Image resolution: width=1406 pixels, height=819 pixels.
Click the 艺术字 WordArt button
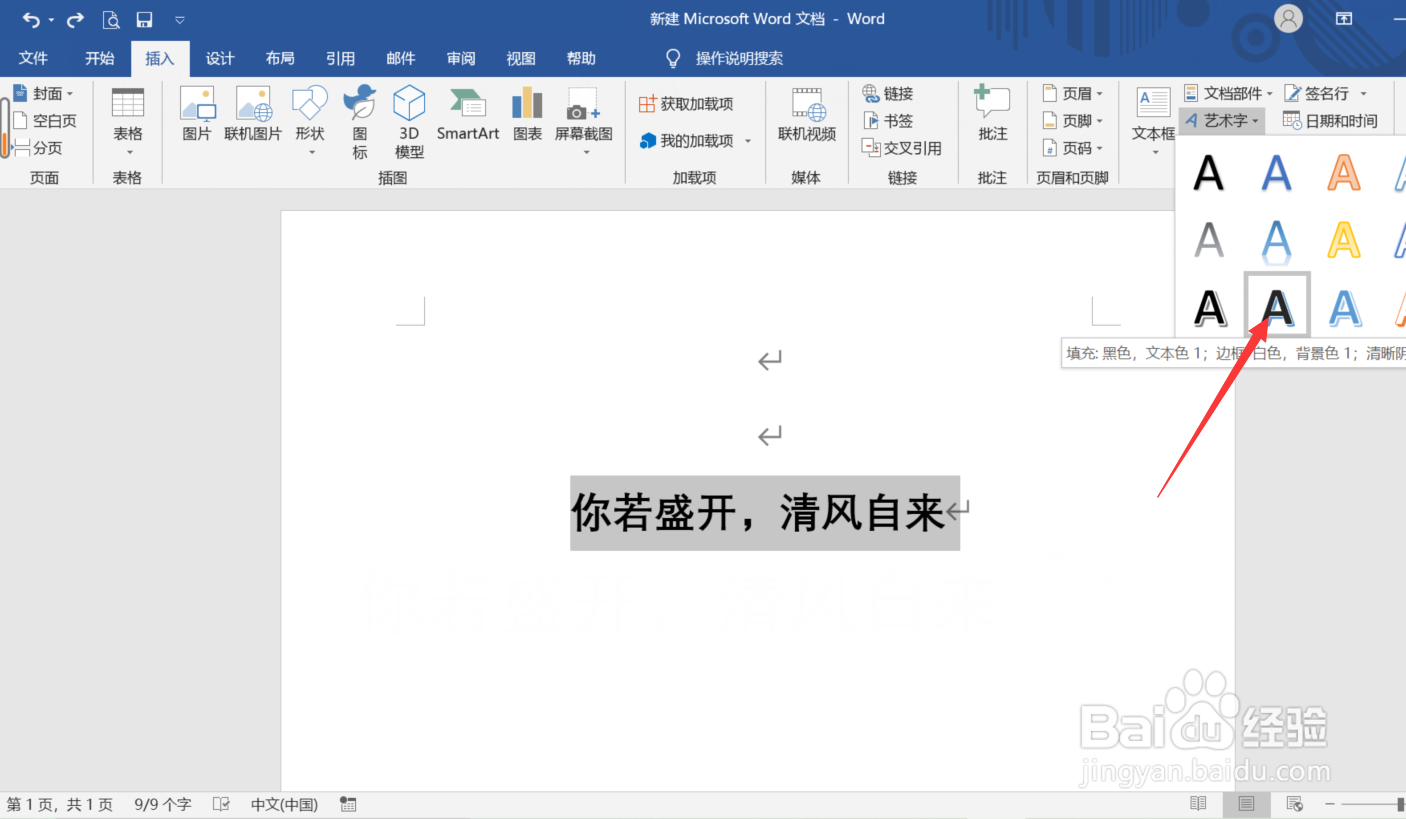[x=1222, y=120]
